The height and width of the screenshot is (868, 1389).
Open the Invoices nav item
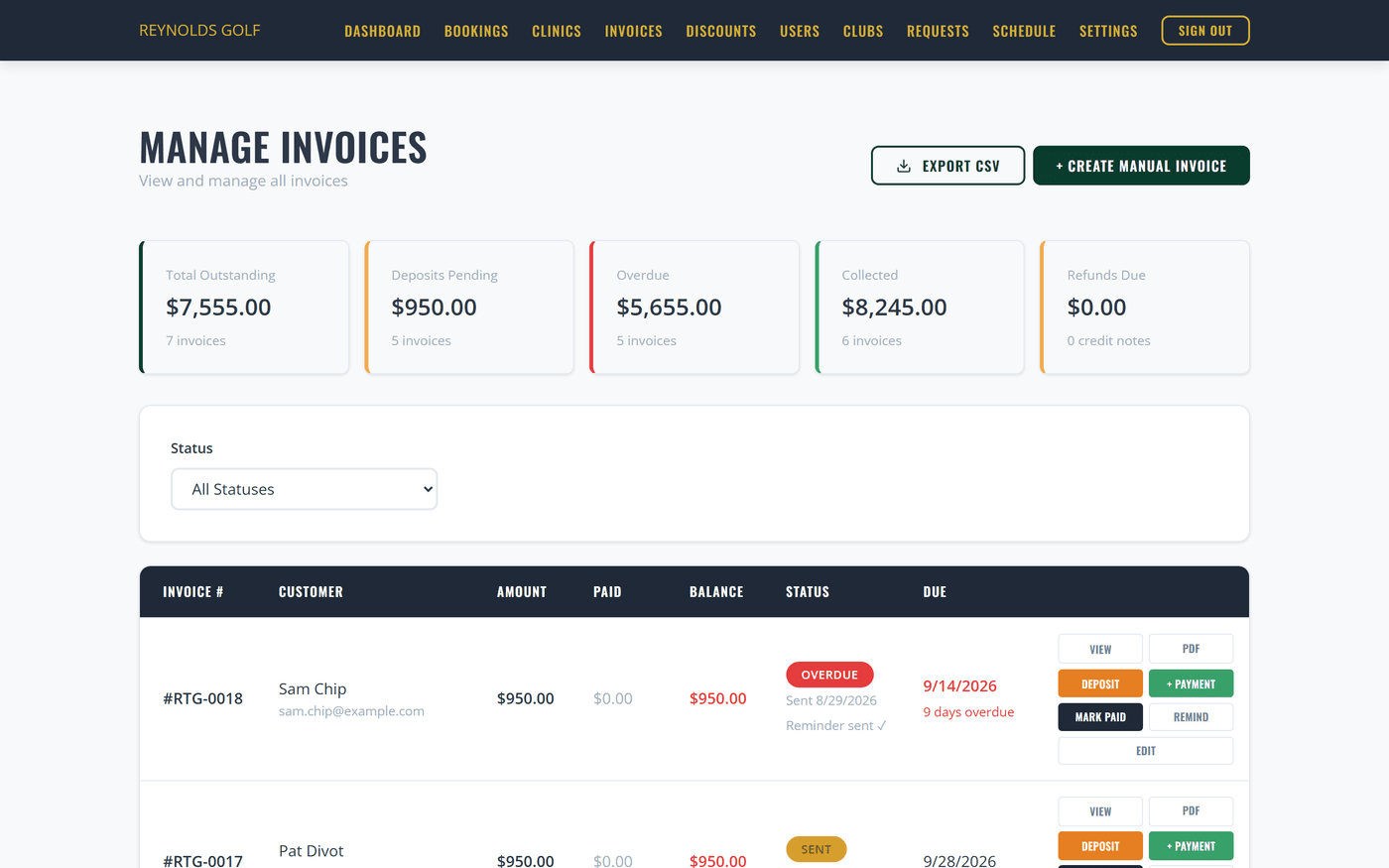tap(633, 31)
